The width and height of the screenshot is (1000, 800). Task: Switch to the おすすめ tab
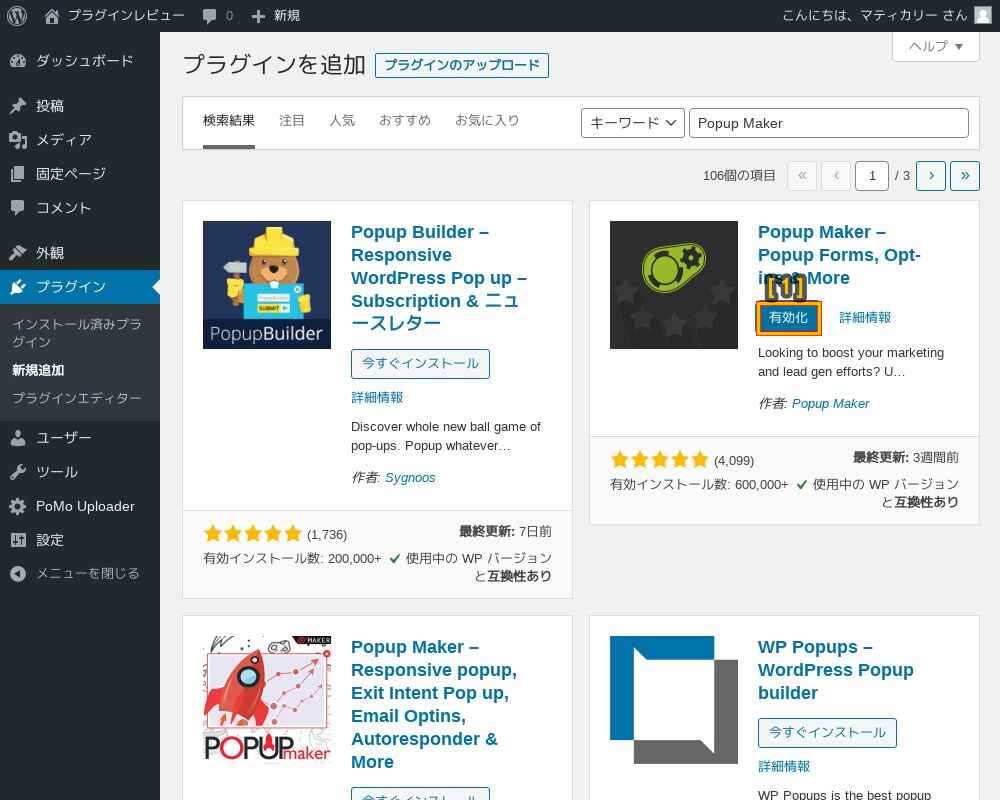click(x=405, y=121)
